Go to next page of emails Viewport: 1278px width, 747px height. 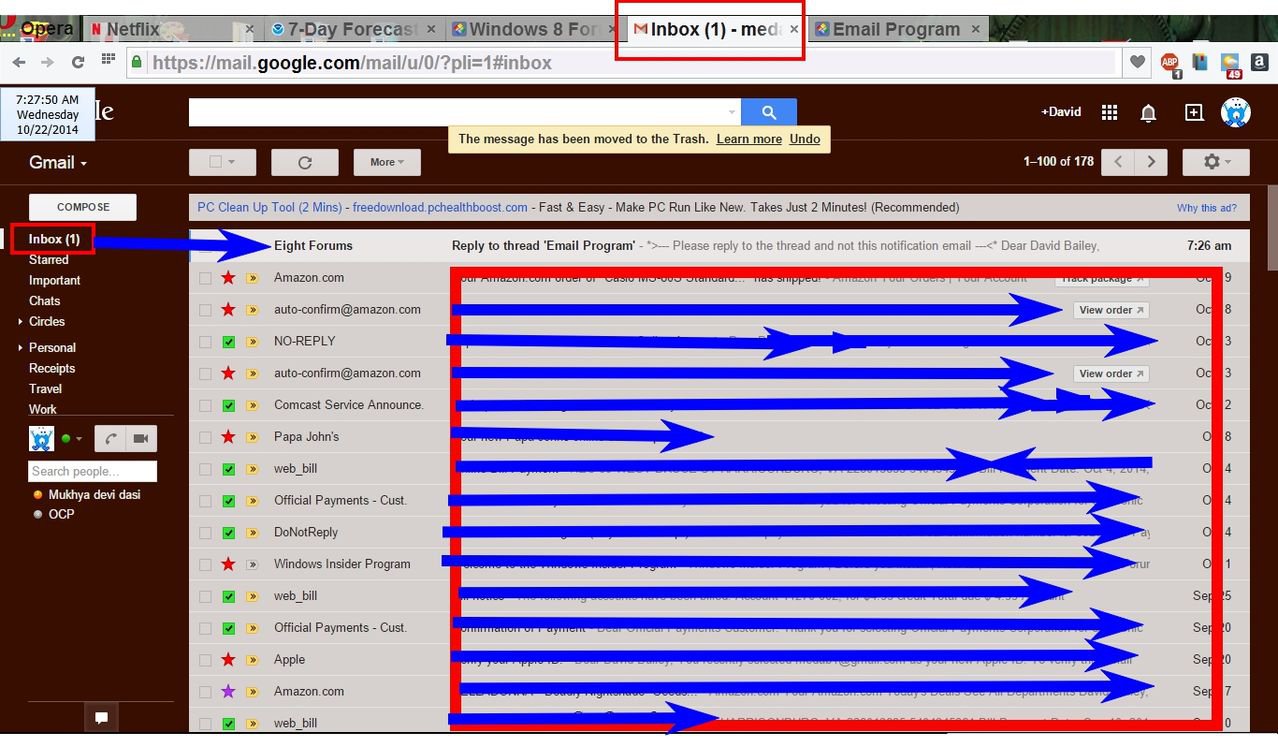point(1152,162)
